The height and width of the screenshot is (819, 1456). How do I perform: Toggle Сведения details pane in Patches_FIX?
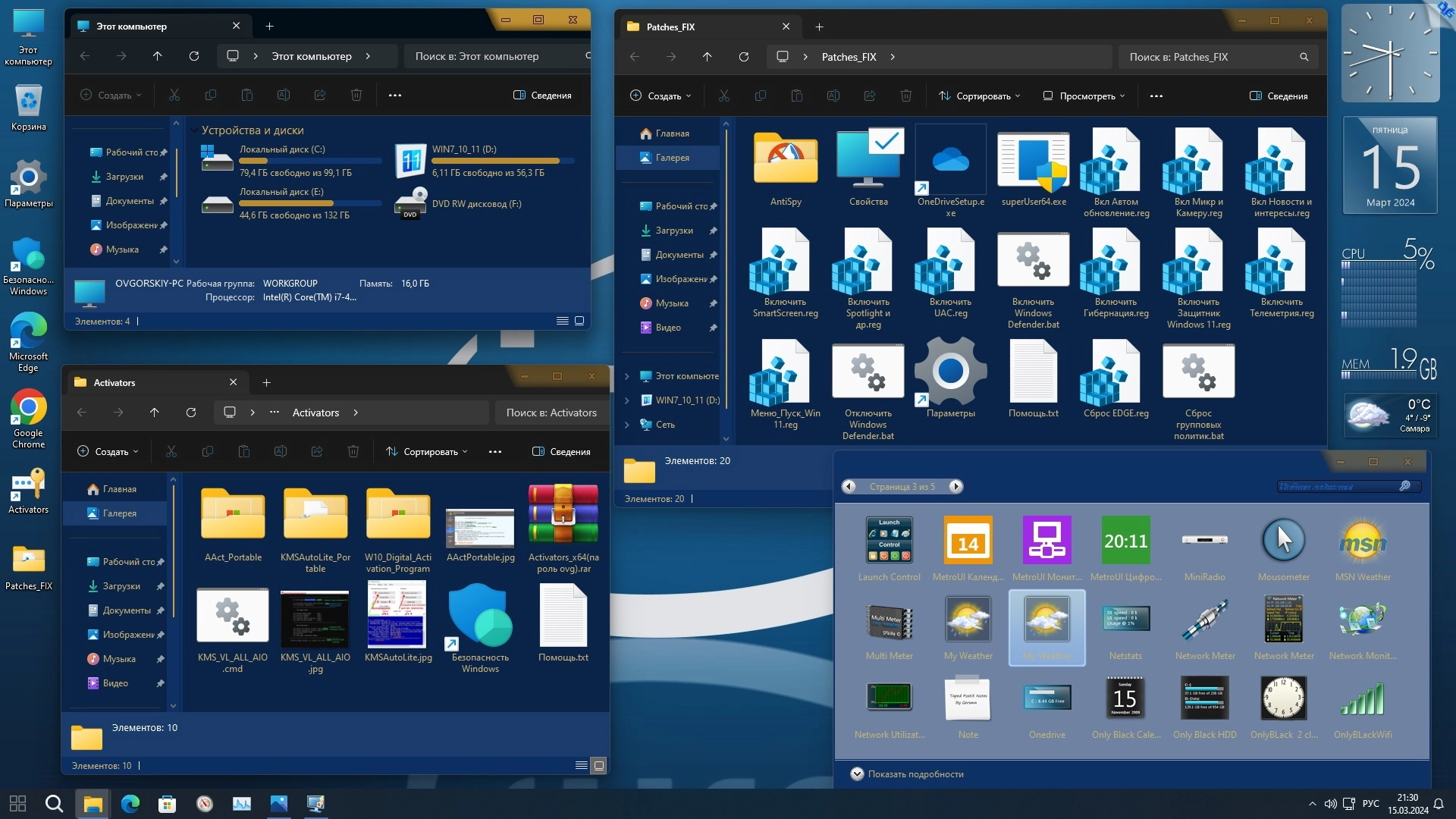[1279, 96]
